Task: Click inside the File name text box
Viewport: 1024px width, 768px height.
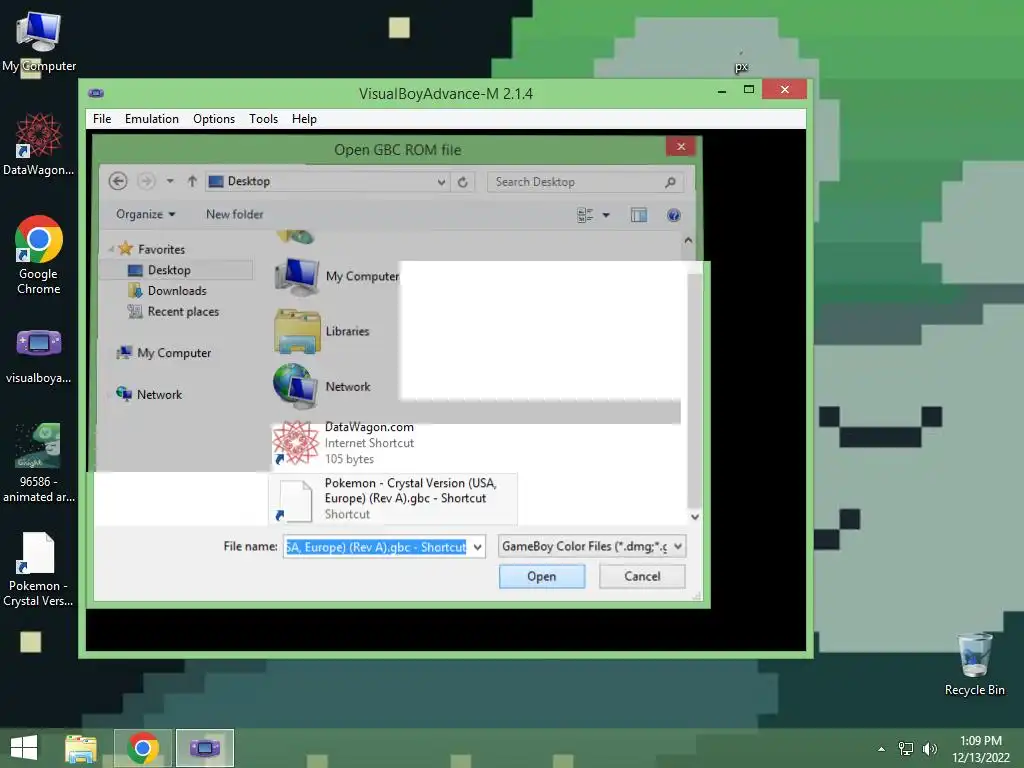Action: pos(377,547)
